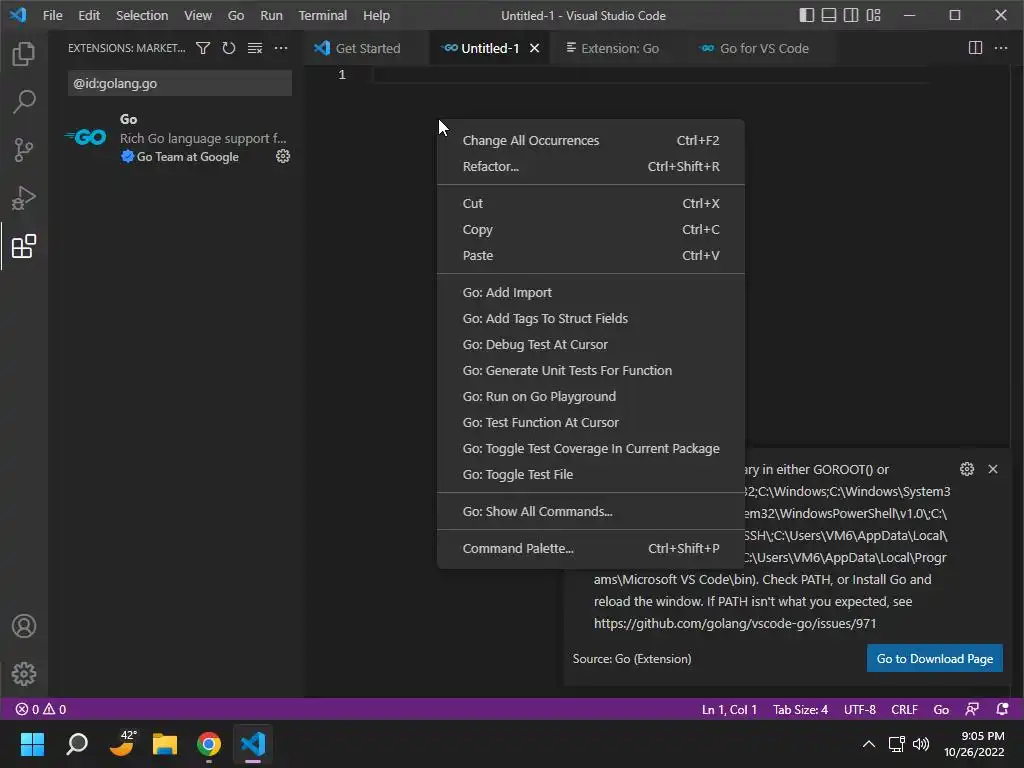The height and width of the screenshot is (768, 1024).
Task: Open the Selection menu
Action: pyautogui.click(x=142, y=15)
